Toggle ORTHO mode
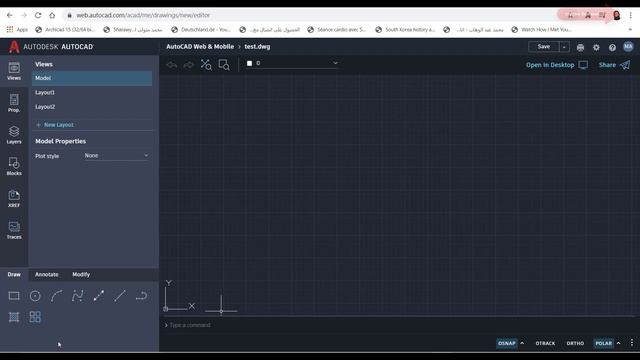 pyautogui.click(x=575, y=343)
